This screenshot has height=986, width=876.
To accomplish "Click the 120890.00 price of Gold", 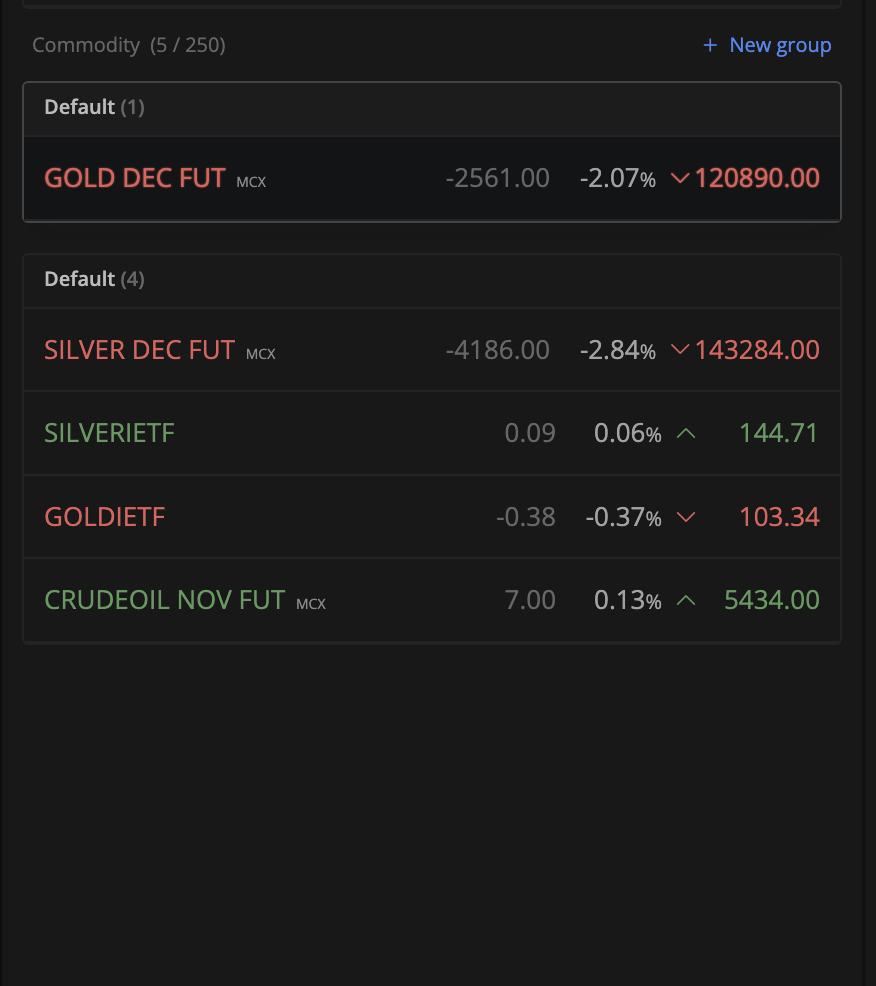I will [757, 179].
